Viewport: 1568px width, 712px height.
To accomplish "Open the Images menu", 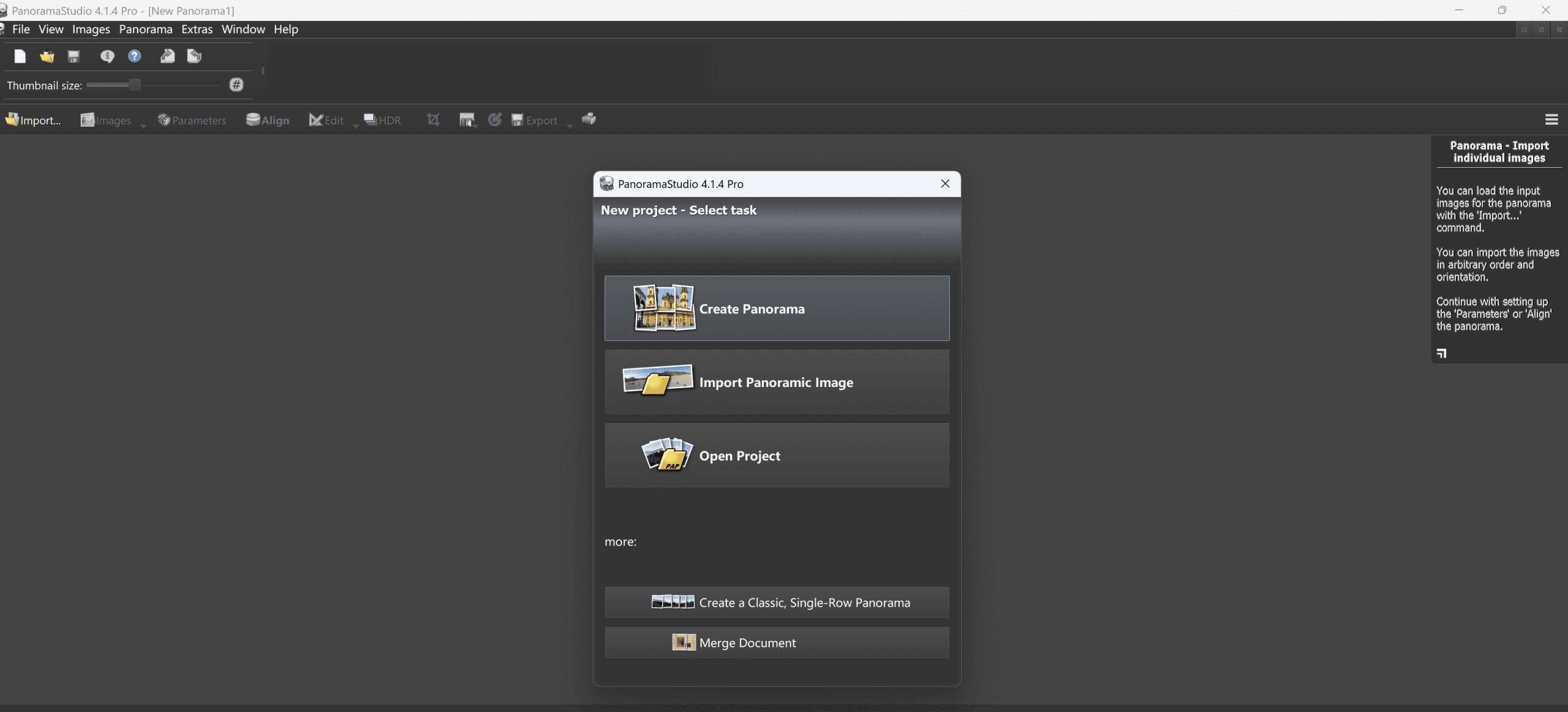I will (91, 29).
